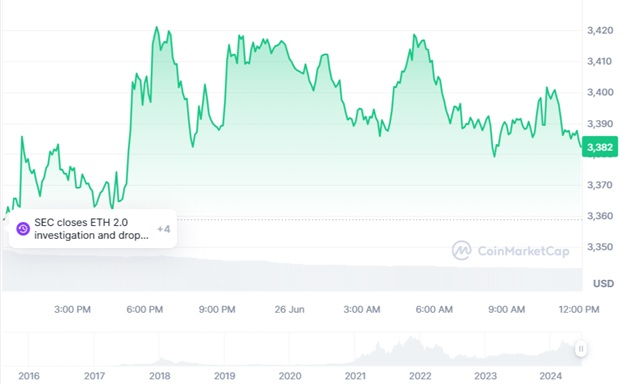Select 2021 on the history timeline
The image size is (624, 384).
(355, 376)
